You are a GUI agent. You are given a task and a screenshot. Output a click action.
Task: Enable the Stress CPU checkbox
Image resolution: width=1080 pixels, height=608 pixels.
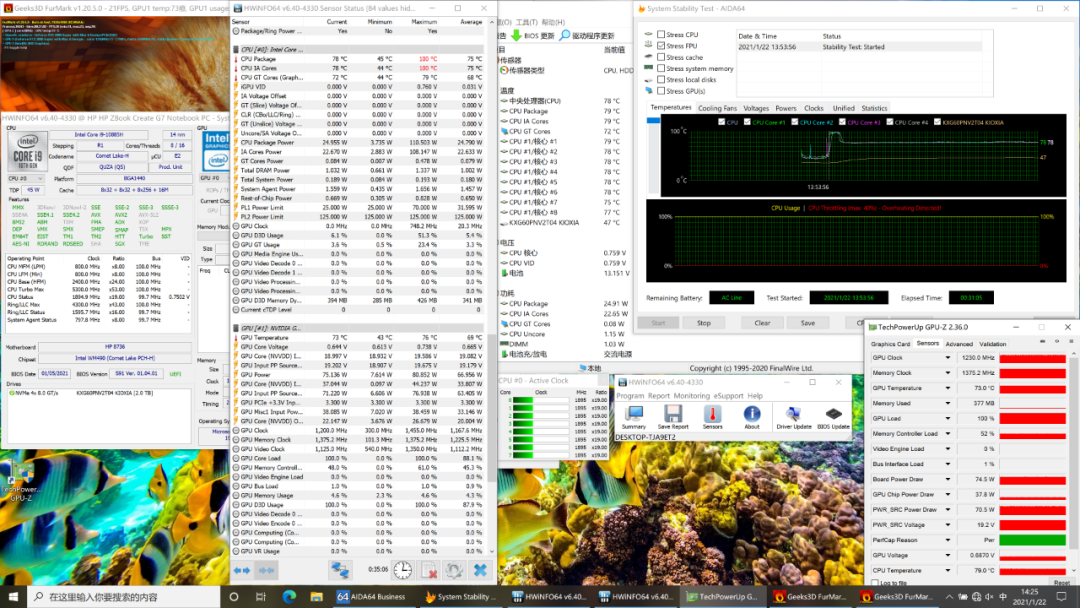[x=661, y=35]
